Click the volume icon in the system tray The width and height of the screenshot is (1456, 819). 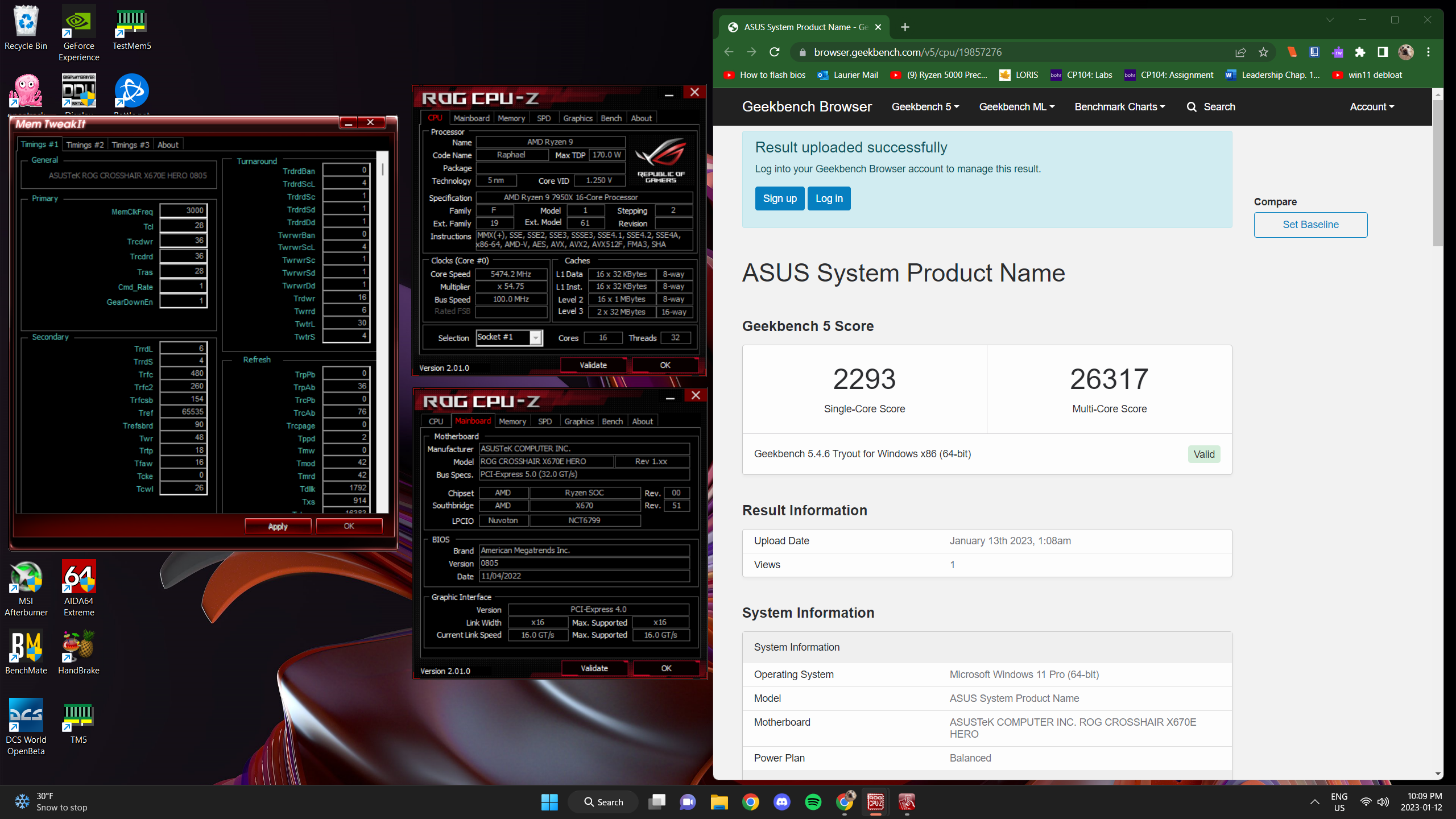click(x=1383, y=802)
